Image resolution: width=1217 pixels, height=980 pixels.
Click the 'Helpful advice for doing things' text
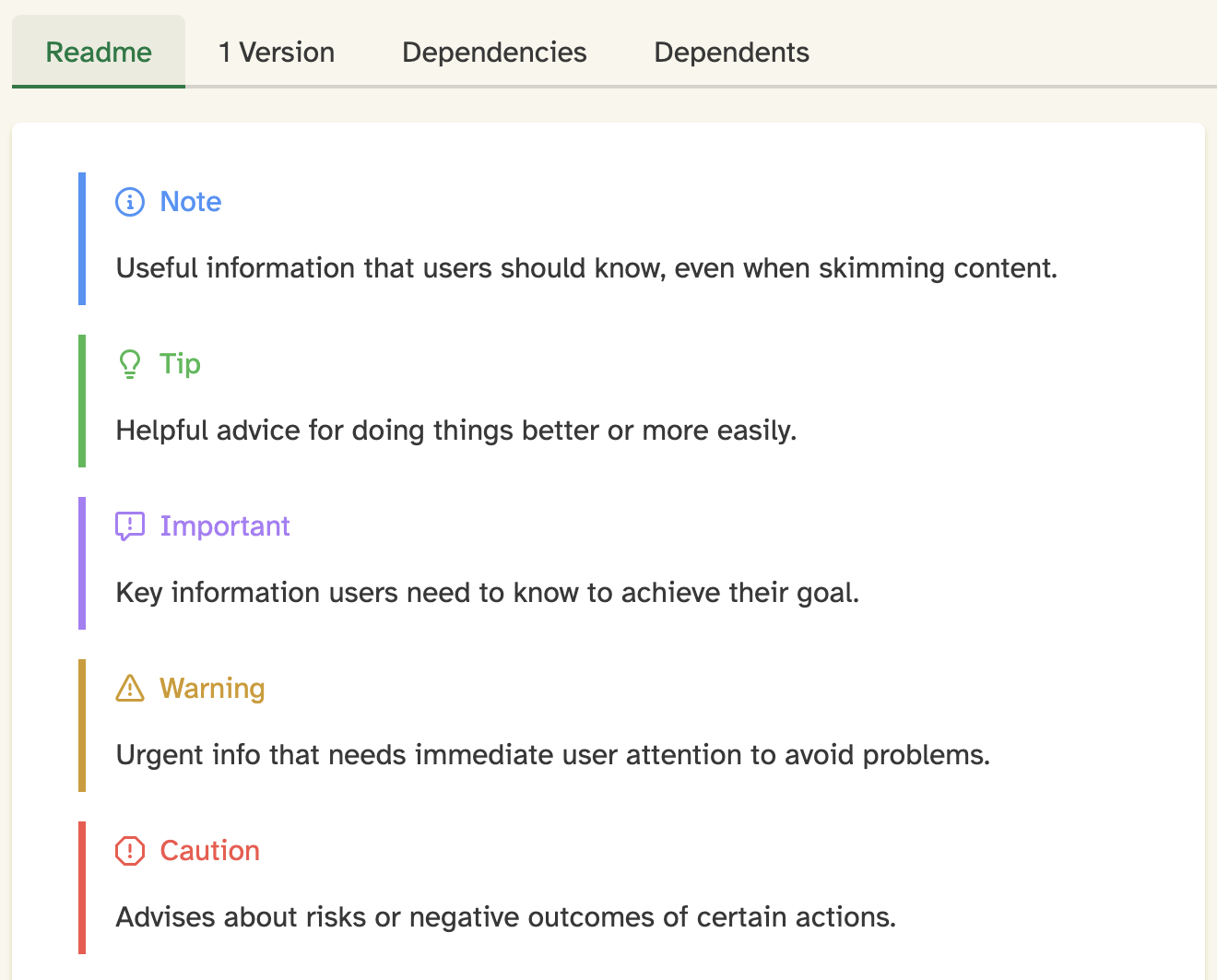point(456,431)
